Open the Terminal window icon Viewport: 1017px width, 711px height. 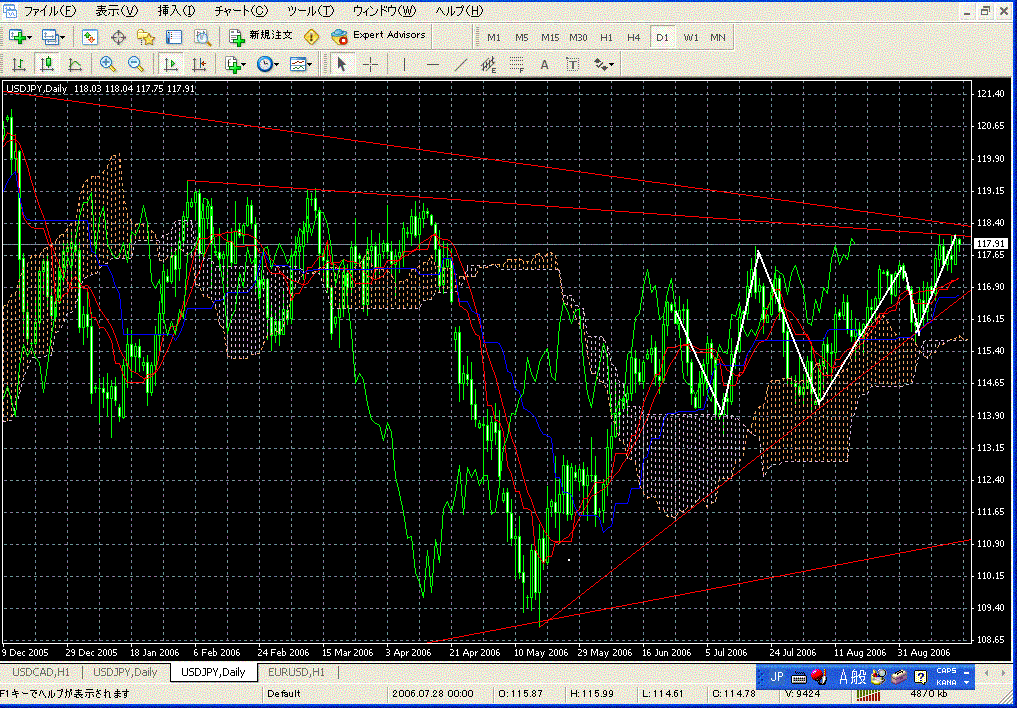174,37
